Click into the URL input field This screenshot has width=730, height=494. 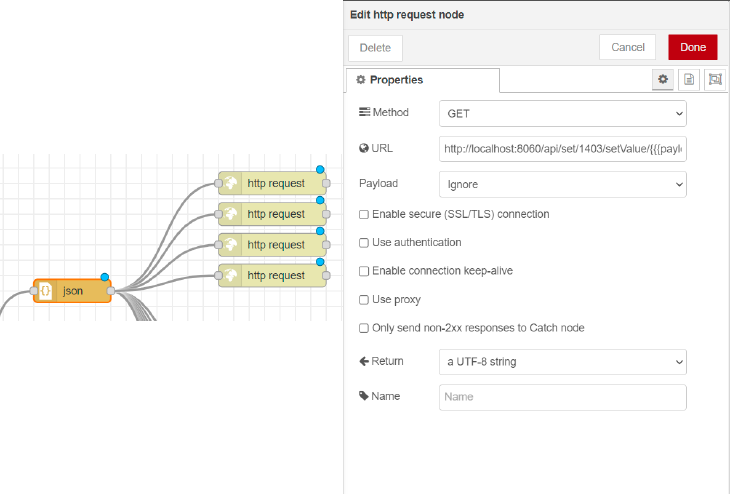coord(562,149)
